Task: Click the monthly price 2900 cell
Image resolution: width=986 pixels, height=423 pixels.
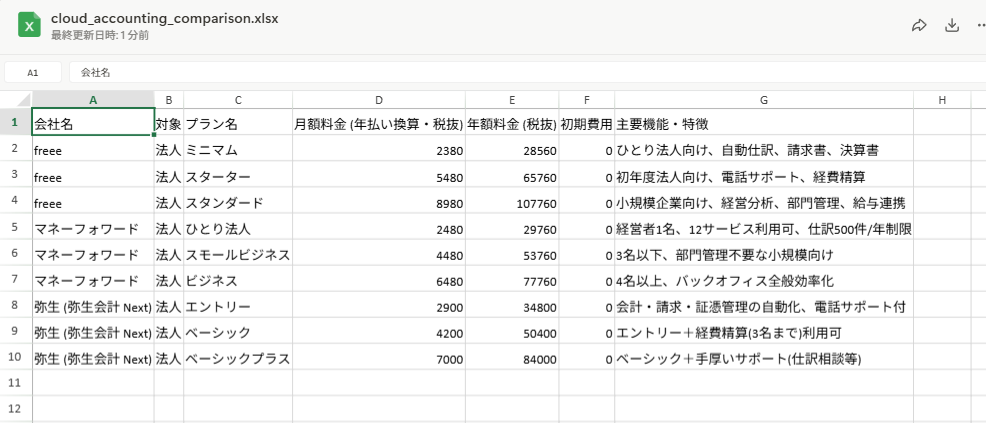Action: coord(379,305)
